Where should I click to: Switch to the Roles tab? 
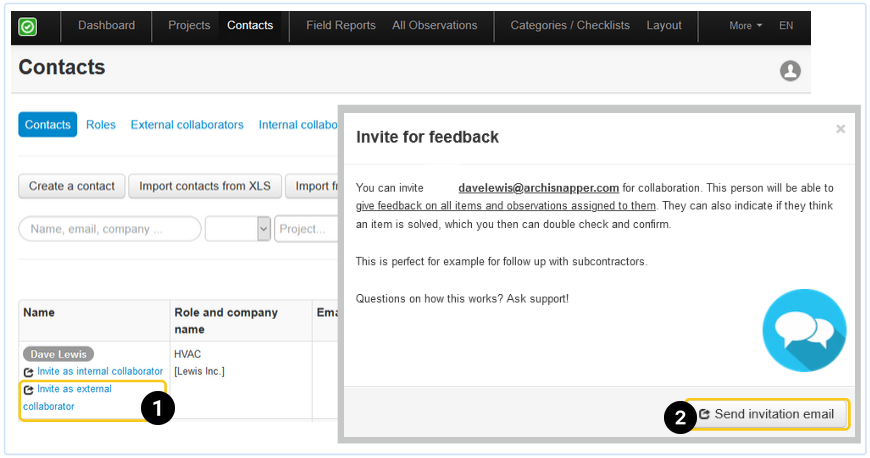pyautogui.click(x=101, y=125)
